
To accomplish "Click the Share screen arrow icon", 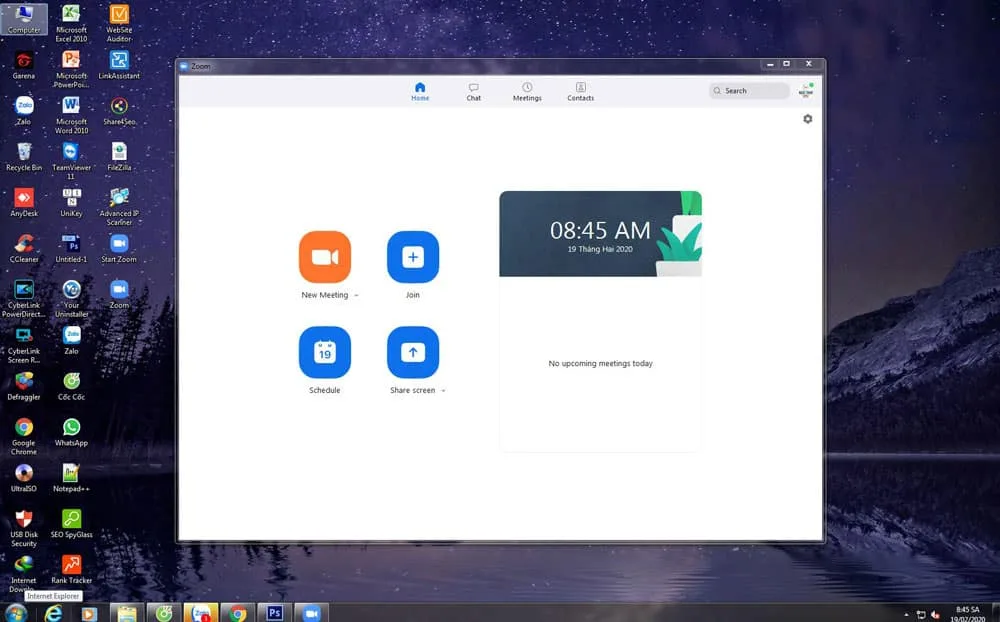I will pos(413,352).
